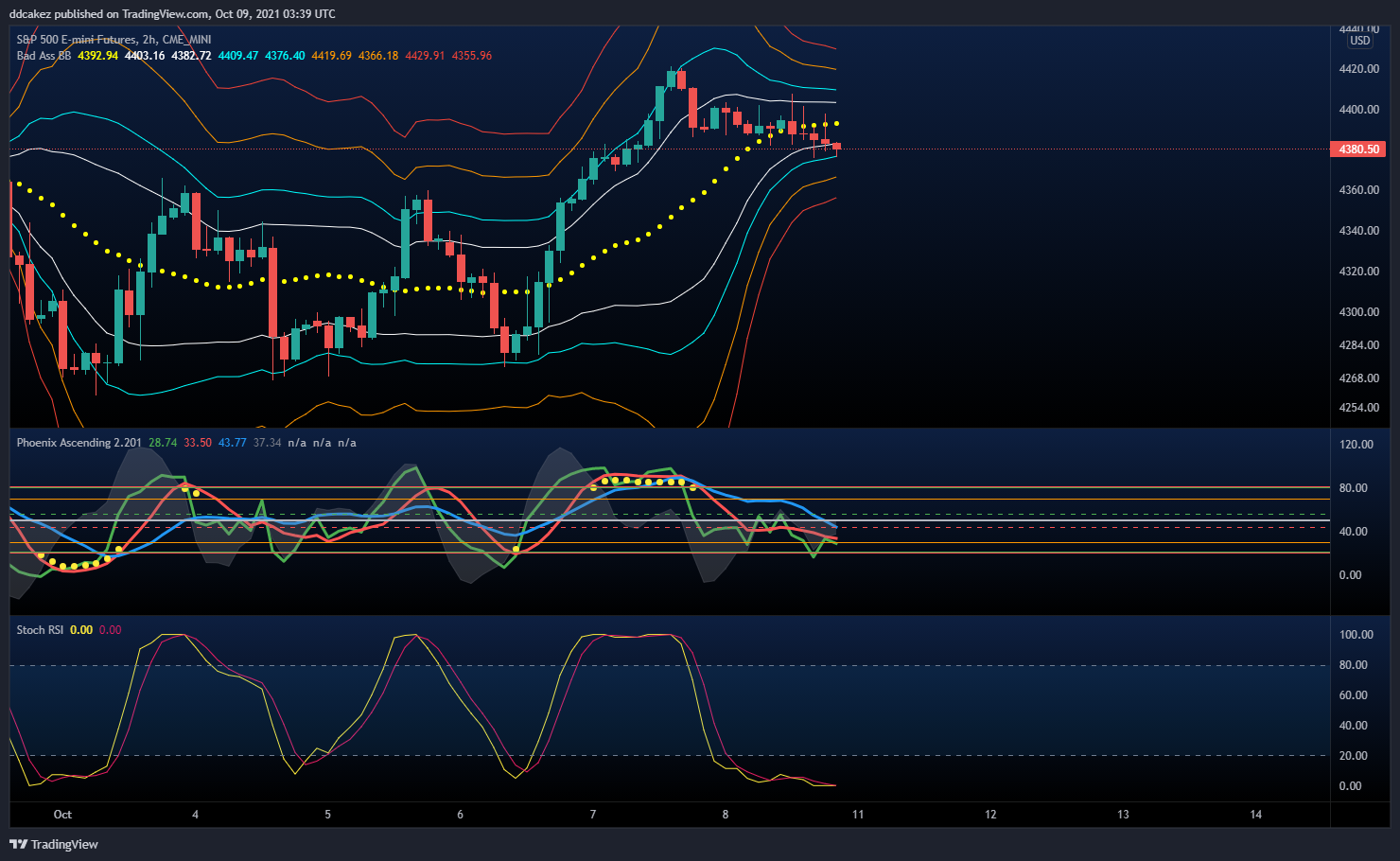Click the 4420.00 price axis label
The image size is (1400, 861).
(x=1359, y=69)
